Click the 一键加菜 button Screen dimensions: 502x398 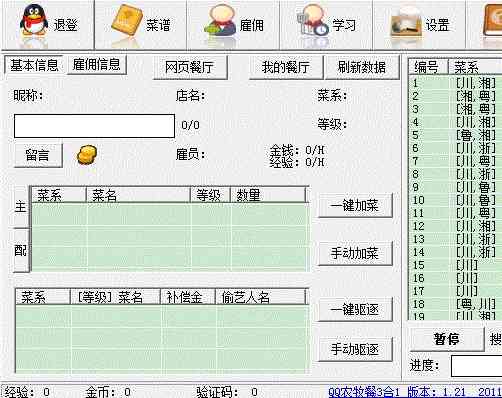click(x=355, y=205)
